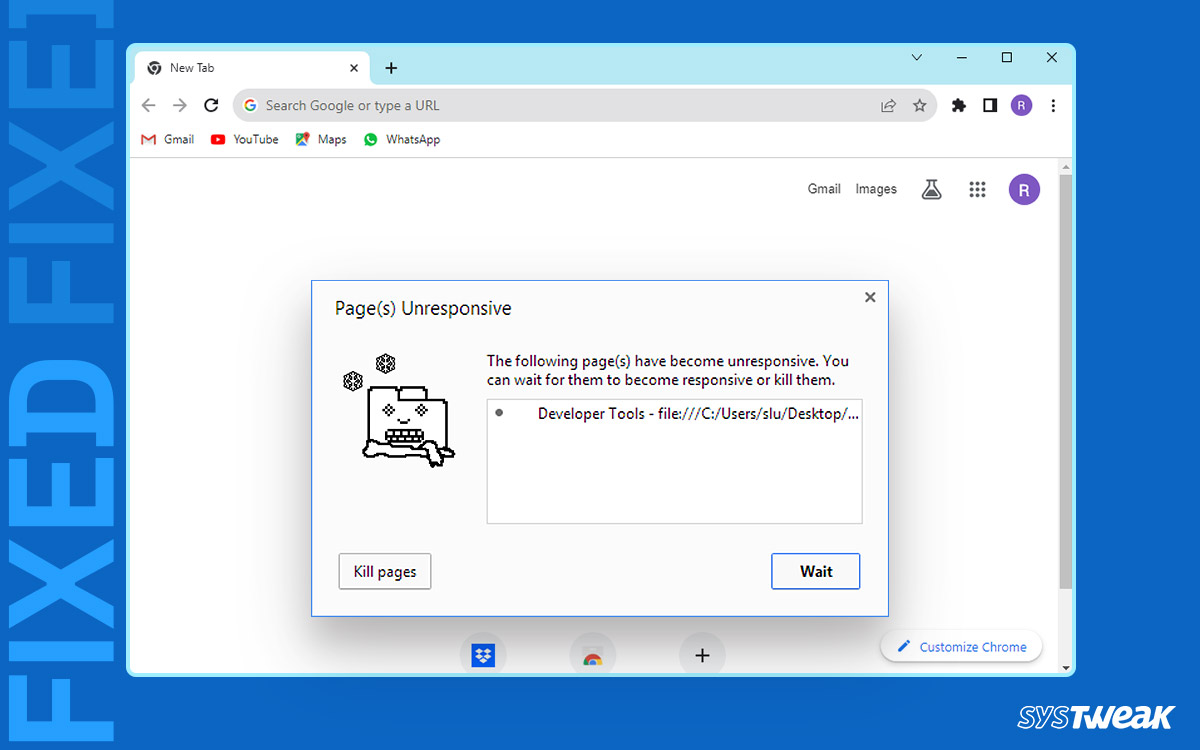Bookmark this page with the star icon
The width and height of the screenshot is (1200, 750).
pyautogui.click(x=919, y=105)
